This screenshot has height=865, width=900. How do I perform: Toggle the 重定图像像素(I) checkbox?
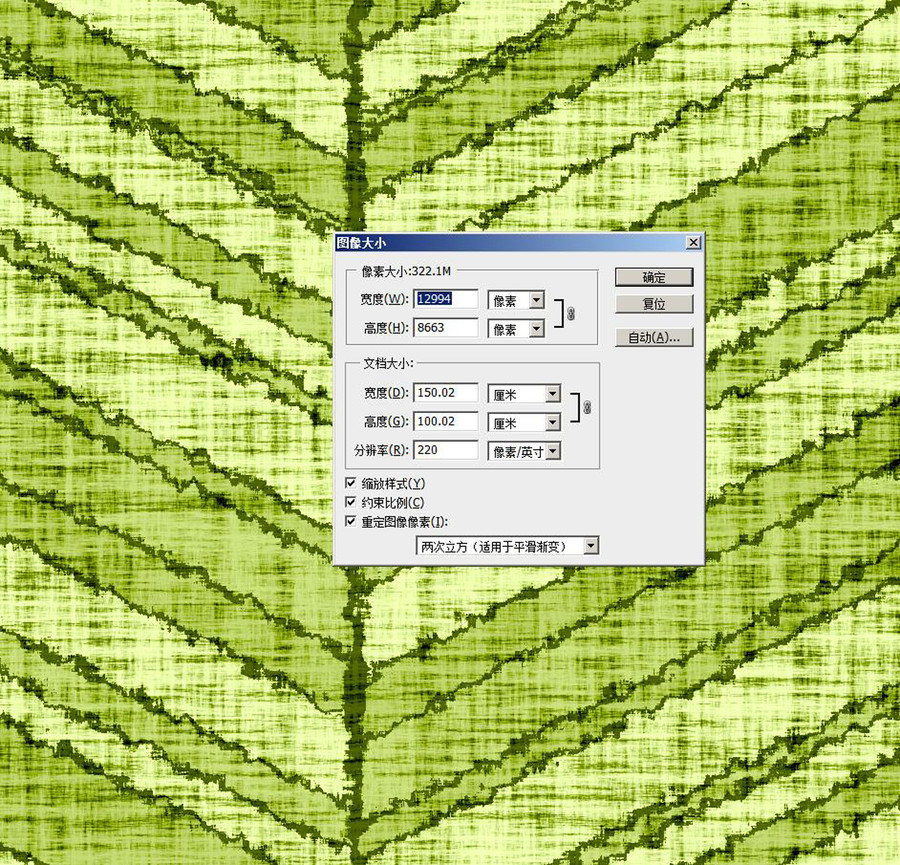pos(351,521)
